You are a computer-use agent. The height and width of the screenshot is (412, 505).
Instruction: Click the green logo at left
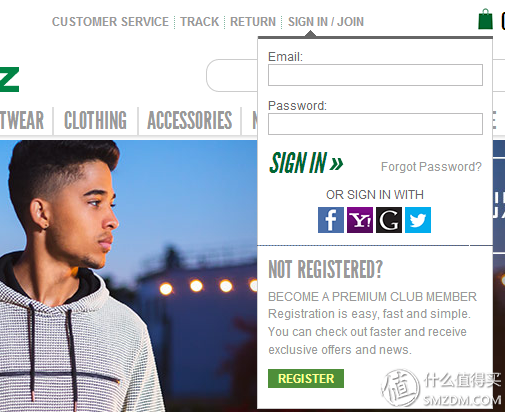(x=9, y=80)
